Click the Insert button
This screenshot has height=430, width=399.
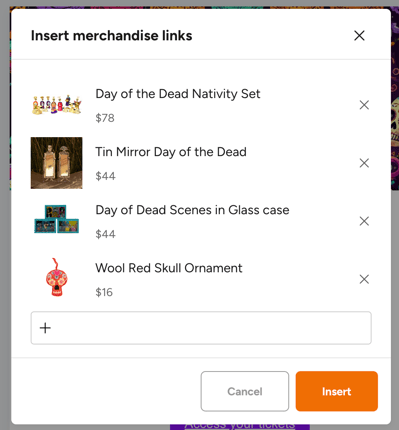(x=336, y=391)
